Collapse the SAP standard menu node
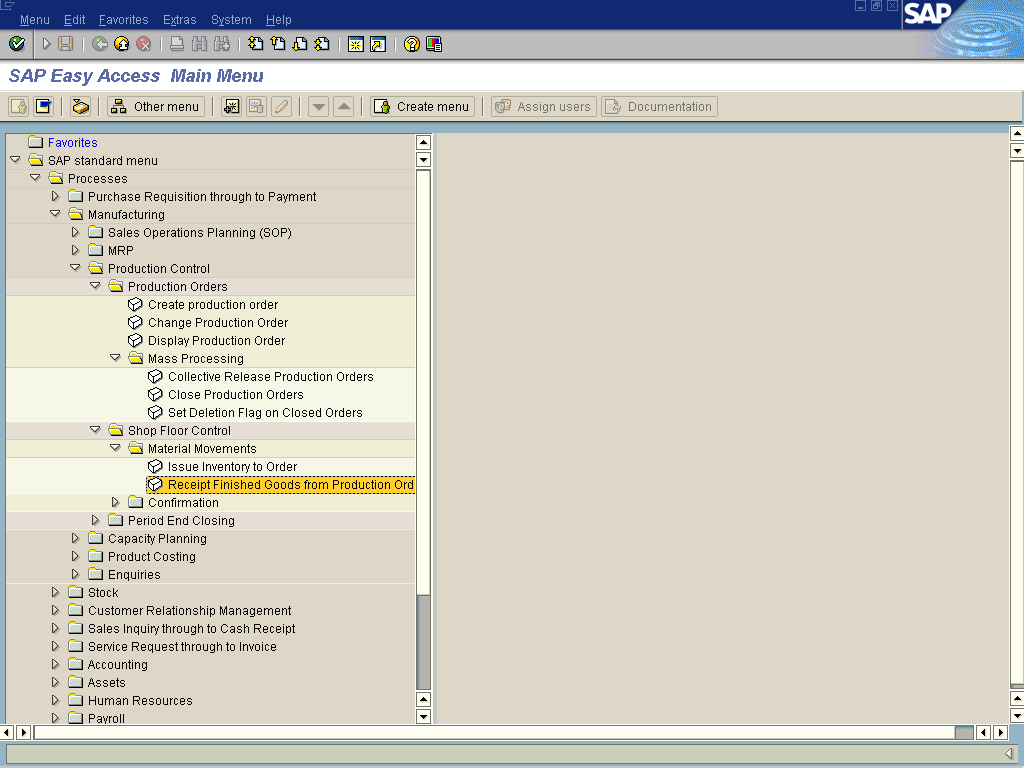 point(15,160)
